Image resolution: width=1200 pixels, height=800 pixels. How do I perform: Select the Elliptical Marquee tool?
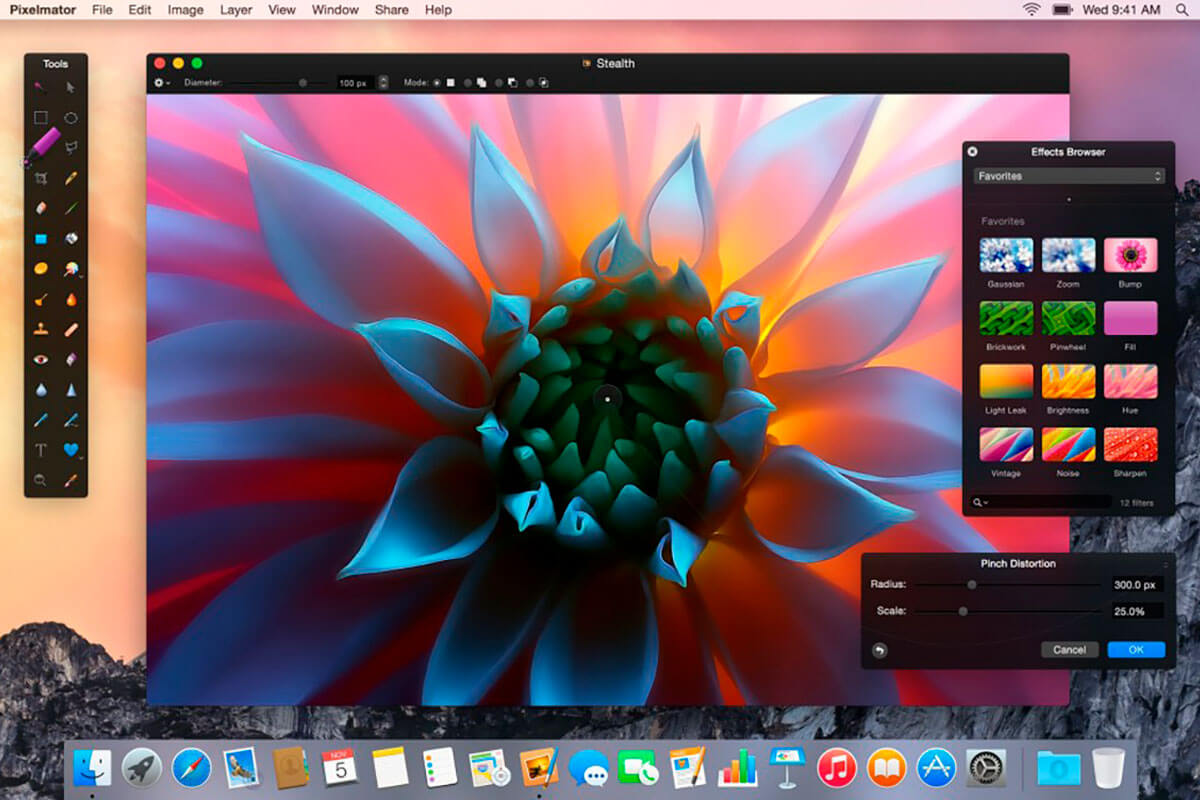tap(71, 118)
